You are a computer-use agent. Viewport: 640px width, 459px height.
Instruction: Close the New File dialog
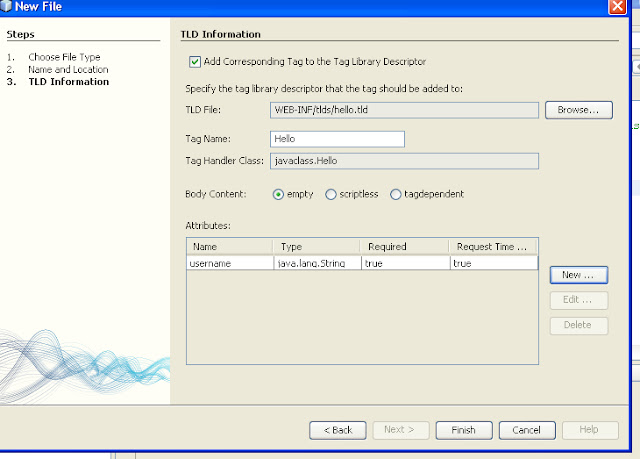pyautogui.click(x=617, y=7)
